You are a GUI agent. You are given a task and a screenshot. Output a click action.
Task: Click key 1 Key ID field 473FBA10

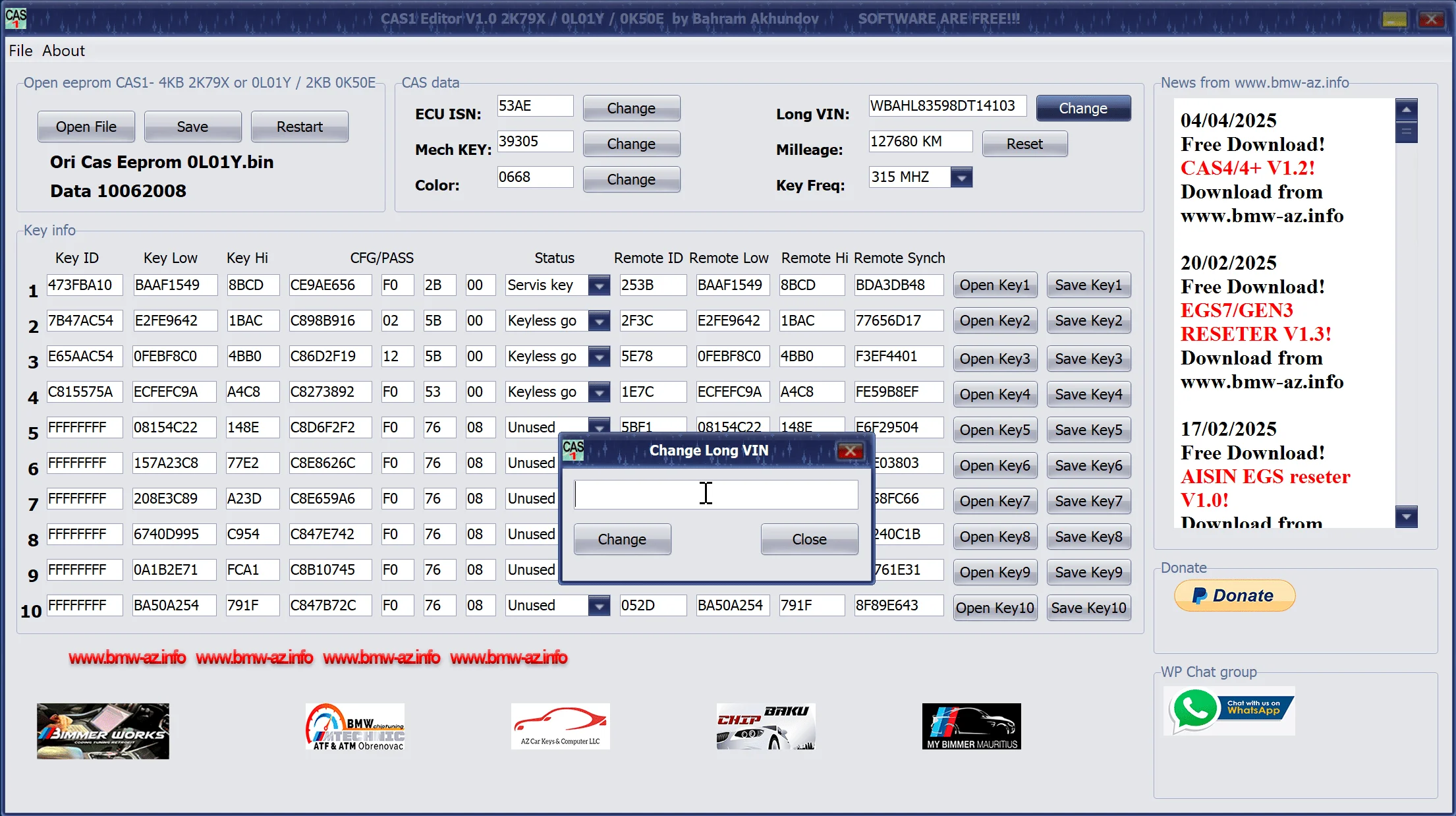coord(84,285)
